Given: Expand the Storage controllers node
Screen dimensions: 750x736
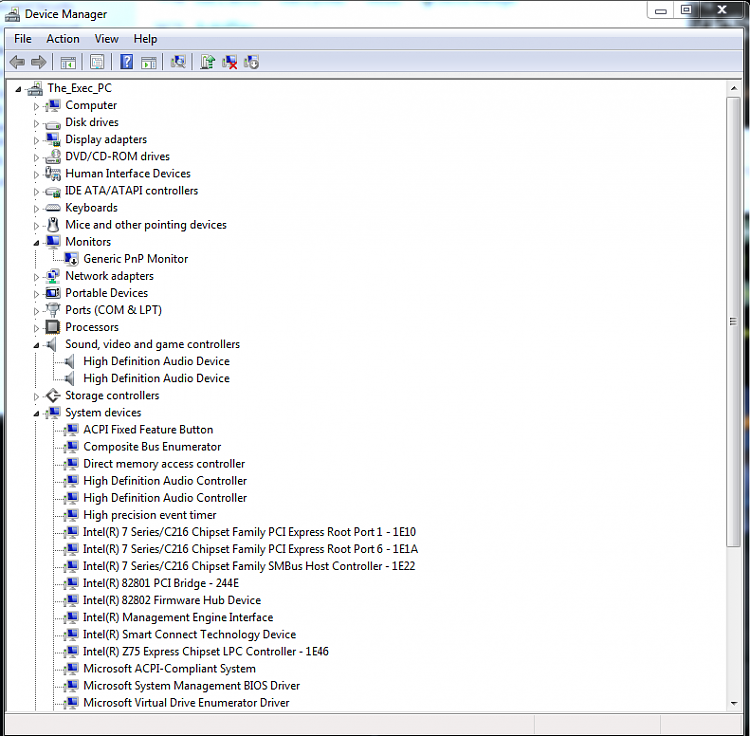Looking at the screenshot, I should point(36,396).
